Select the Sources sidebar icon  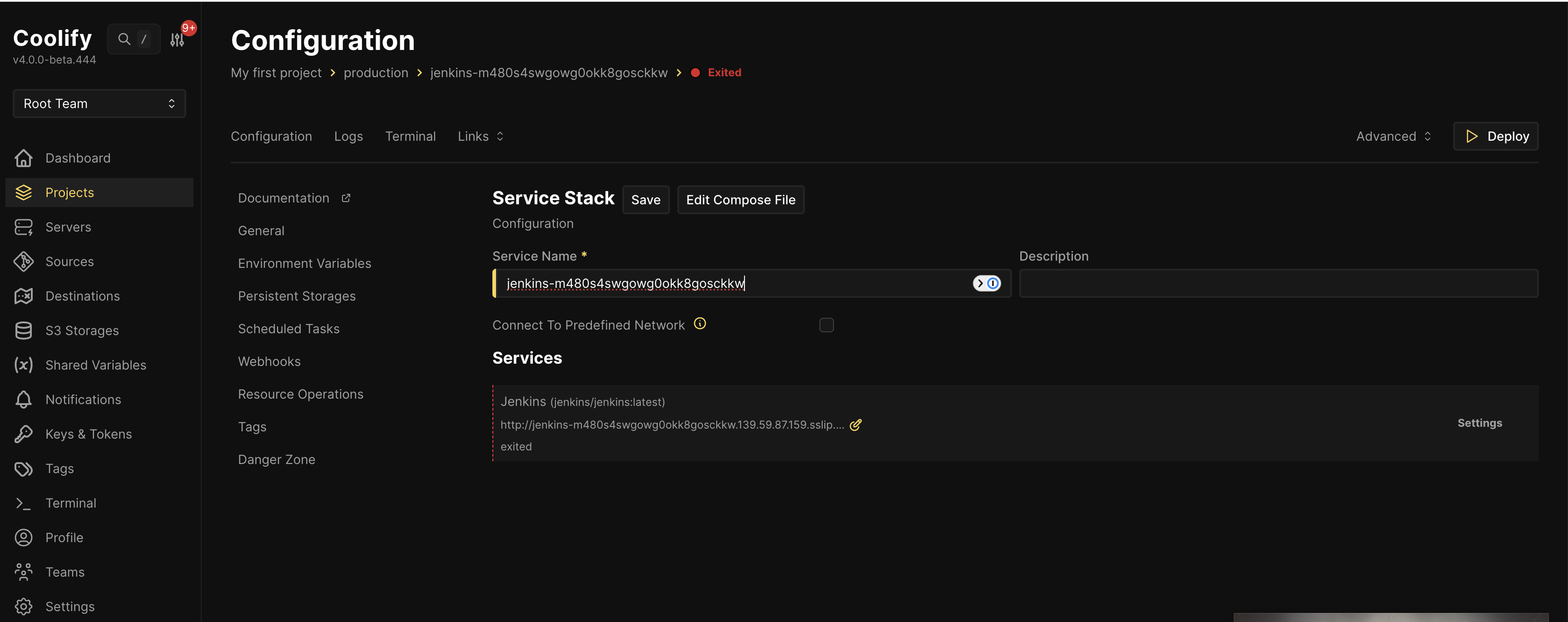(24, 261)
